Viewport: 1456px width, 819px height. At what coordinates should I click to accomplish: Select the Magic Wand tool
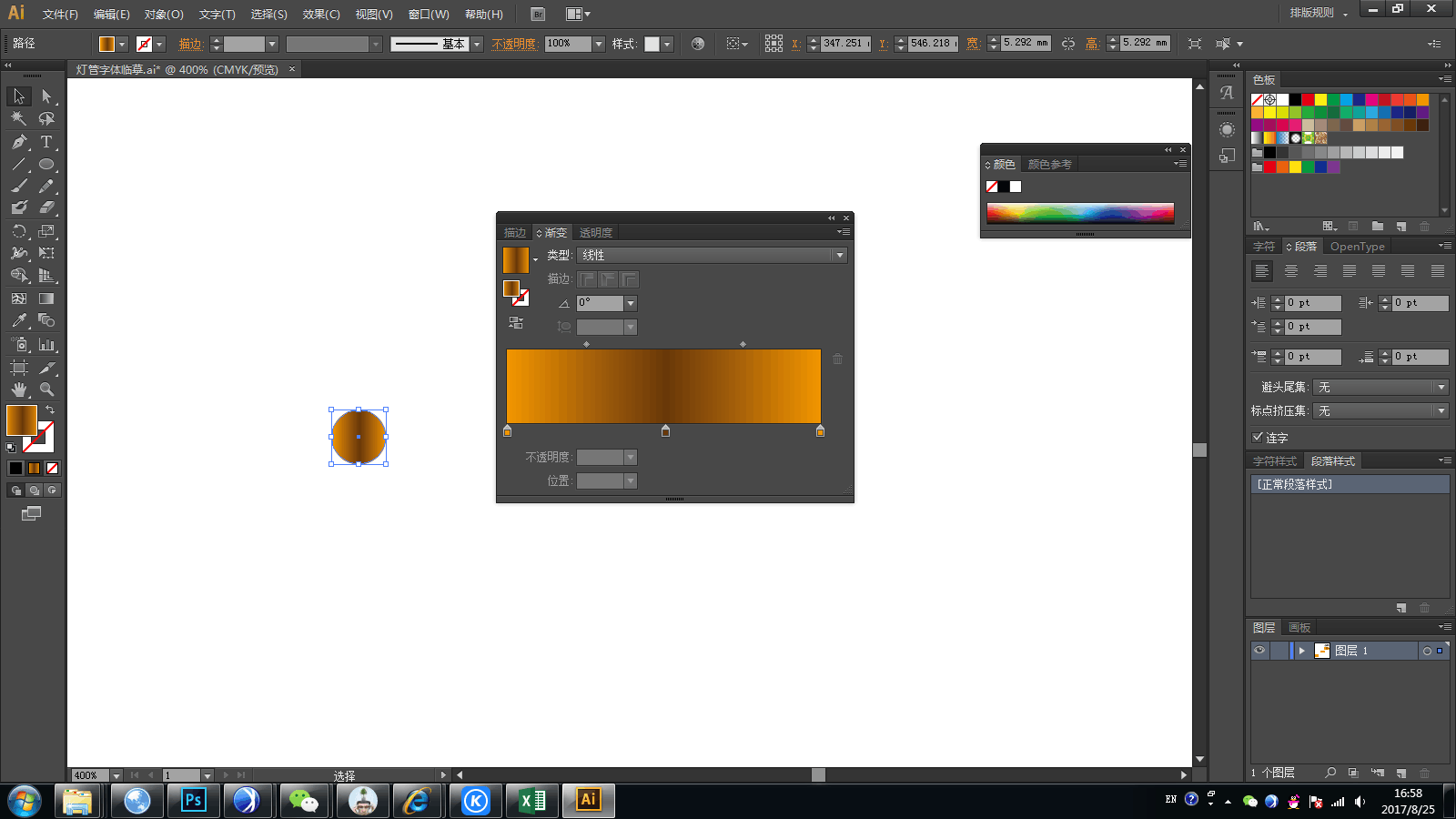(x=18, y=118)
